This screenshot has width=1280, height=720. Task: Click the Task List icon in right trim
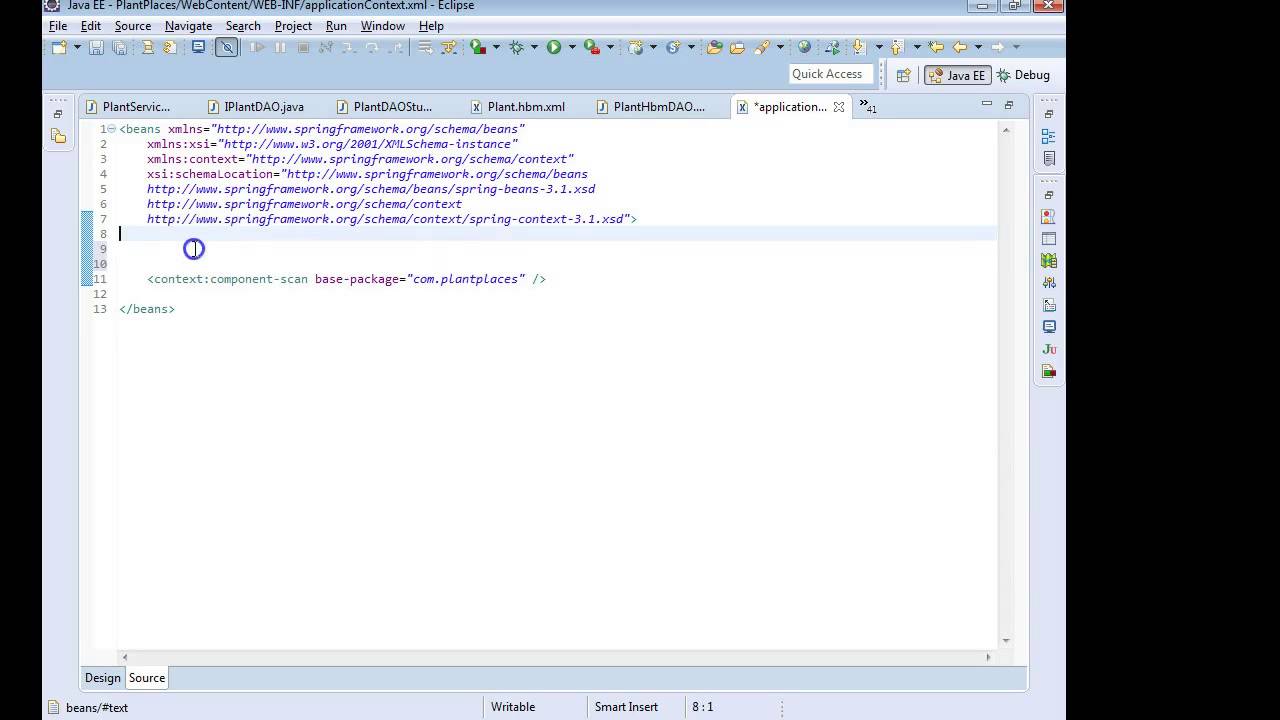tap(1048, 158)
